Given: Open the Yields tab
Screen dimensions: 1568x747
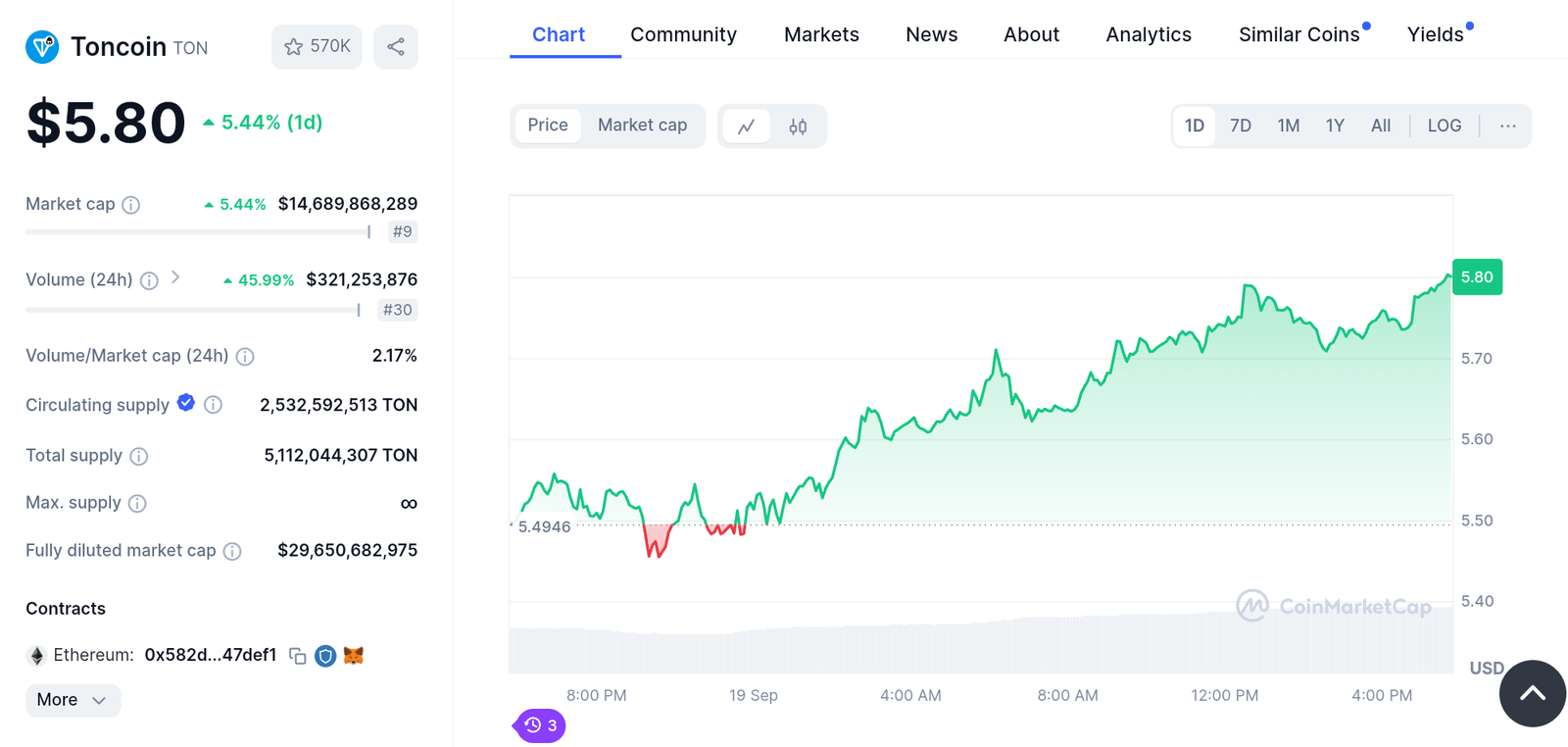Looking at the screenshot, I should pos(1436,35).
